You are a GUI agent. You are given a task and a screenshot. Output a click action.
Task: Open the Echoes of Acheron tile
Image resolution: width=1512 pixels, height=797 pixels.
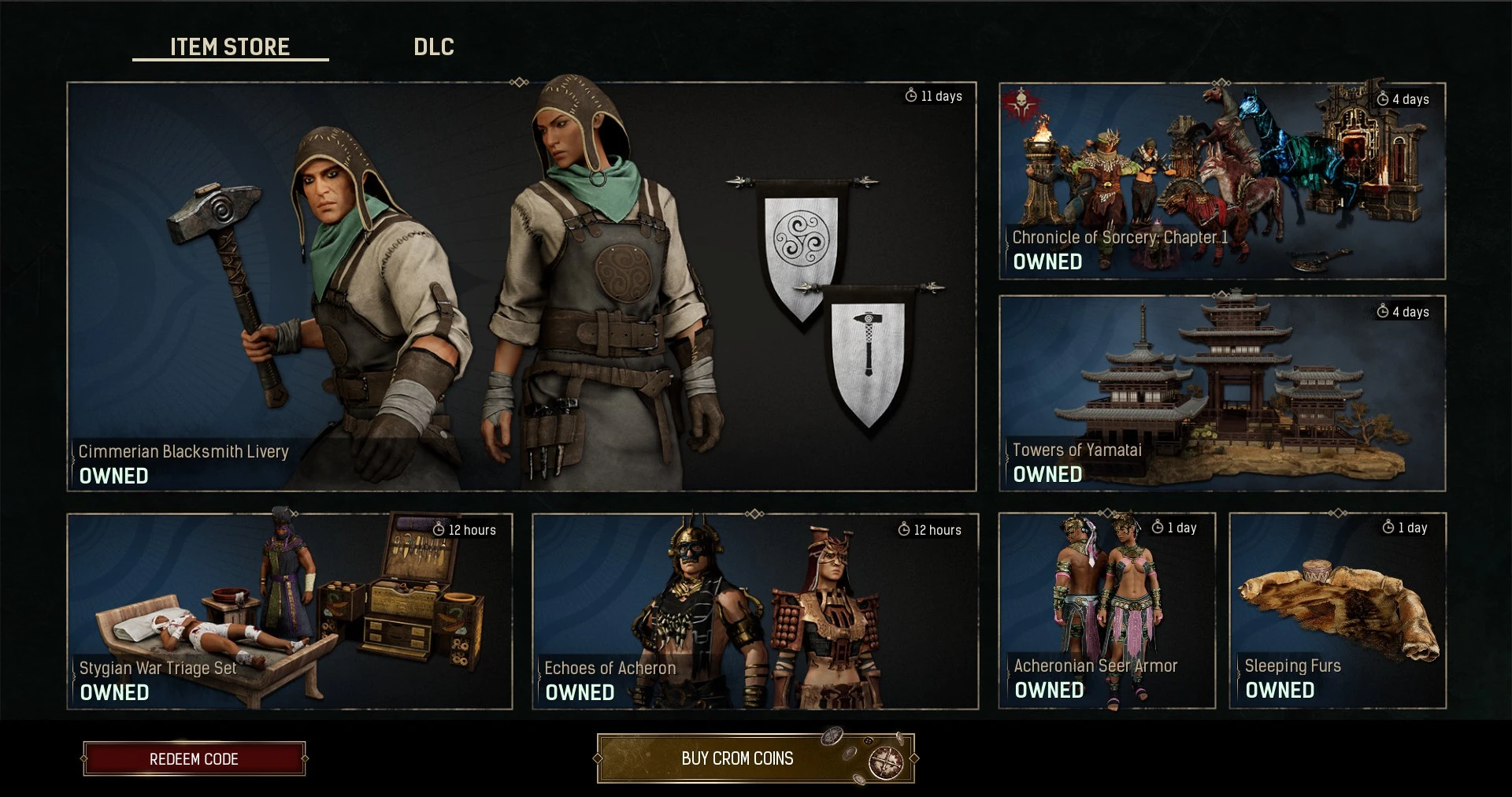coord(755,611)
